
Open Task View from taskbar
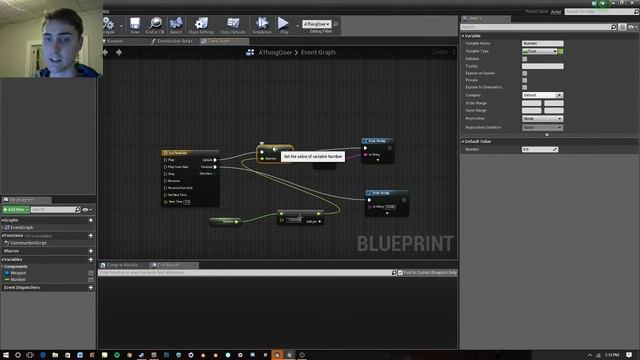click(30, 355)
